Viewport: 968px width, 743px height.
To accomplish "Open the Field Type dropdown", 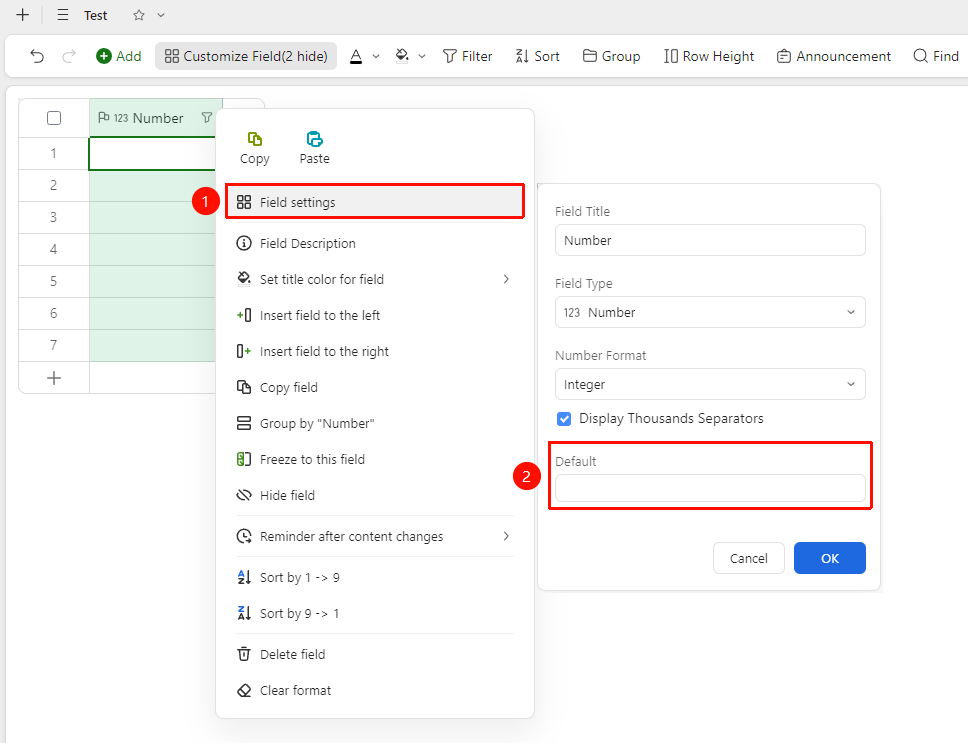I will pos(710,312).
